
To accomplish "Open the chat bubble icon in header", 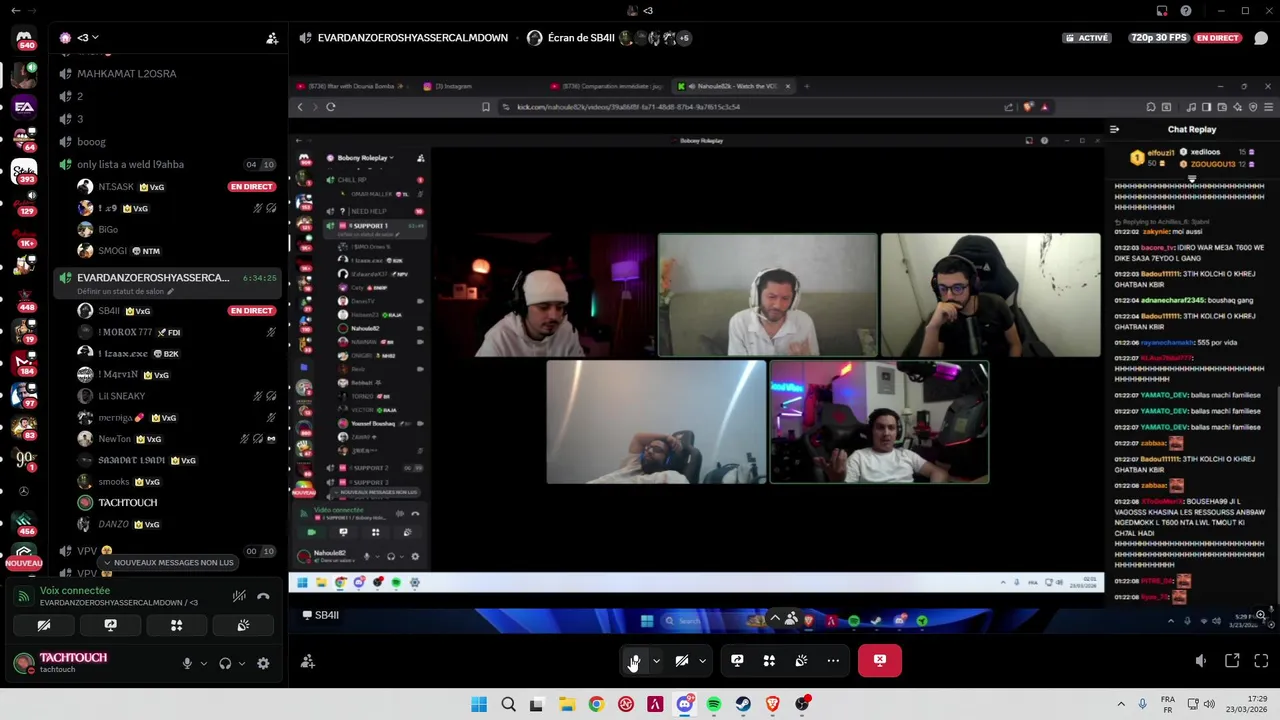I will [x=1261, y=38].
